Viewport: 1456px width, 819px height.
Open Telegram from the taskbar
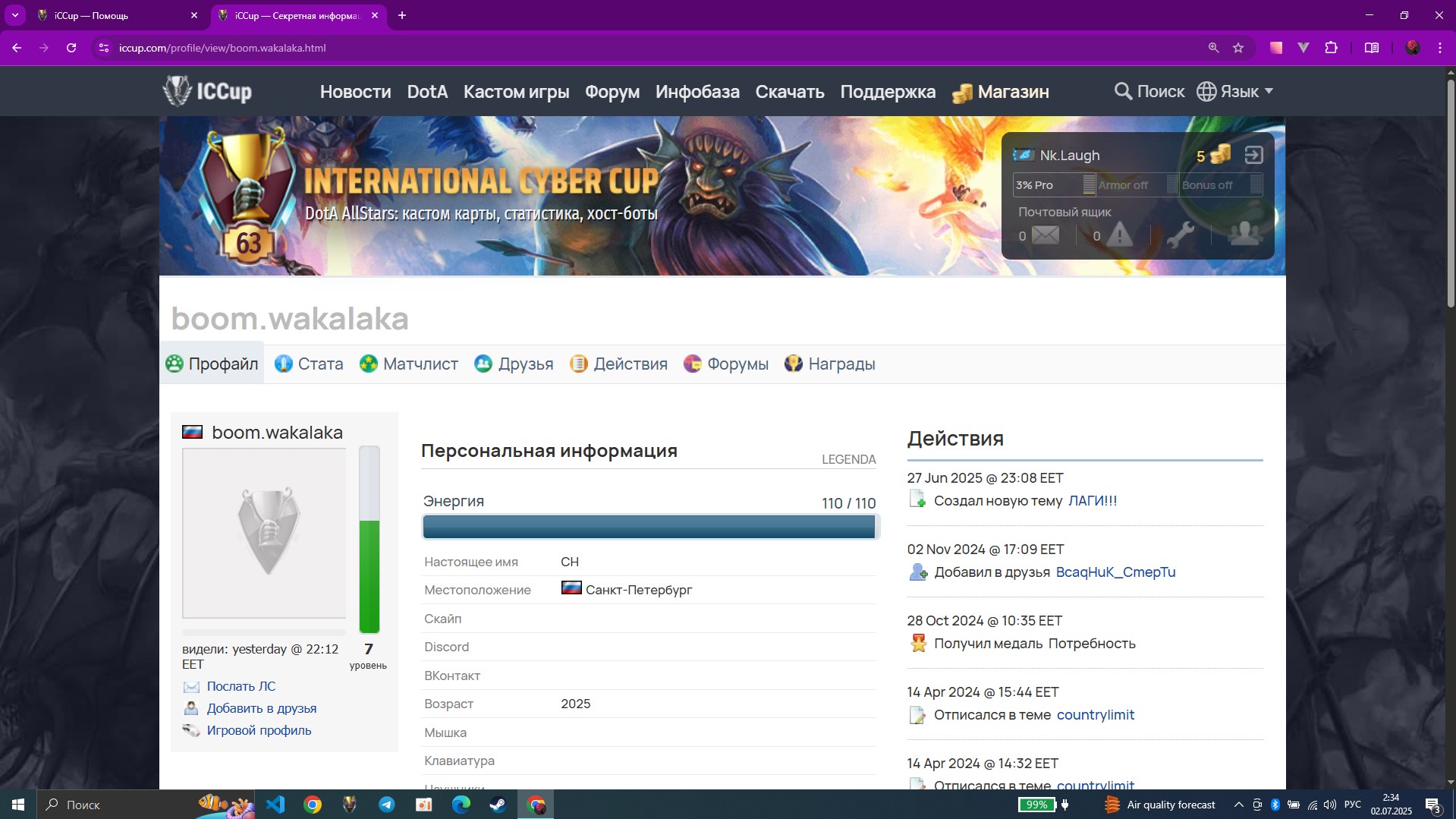[387, 805]
